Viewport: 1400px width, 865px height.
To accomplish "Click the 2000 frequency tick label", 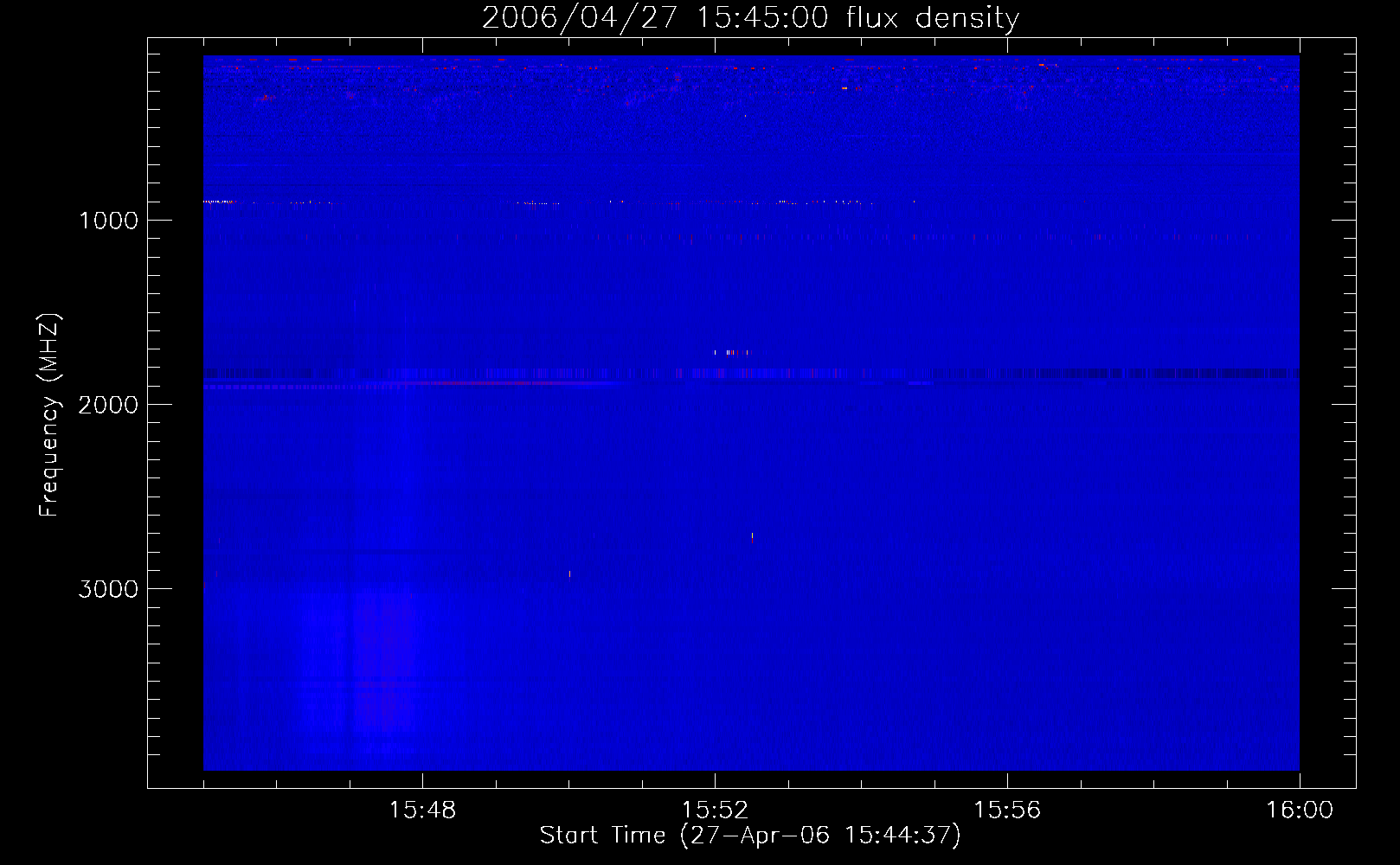I will (x=108, y=405).
